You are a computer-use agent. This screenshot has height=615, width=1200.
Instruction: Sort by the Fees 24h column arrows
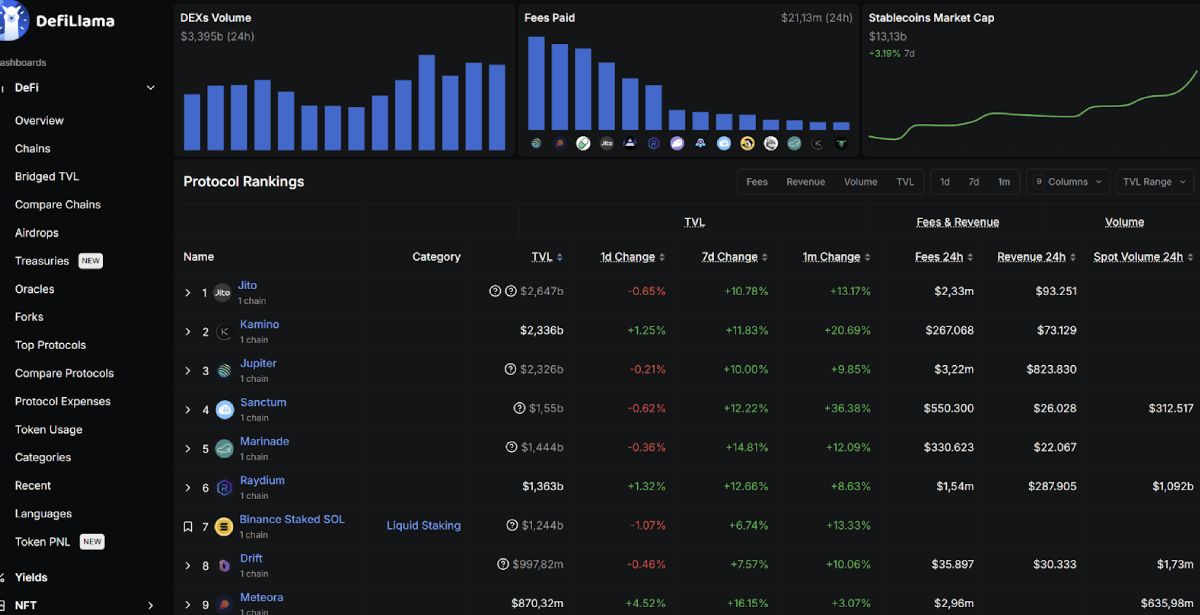tap(970, 257)
